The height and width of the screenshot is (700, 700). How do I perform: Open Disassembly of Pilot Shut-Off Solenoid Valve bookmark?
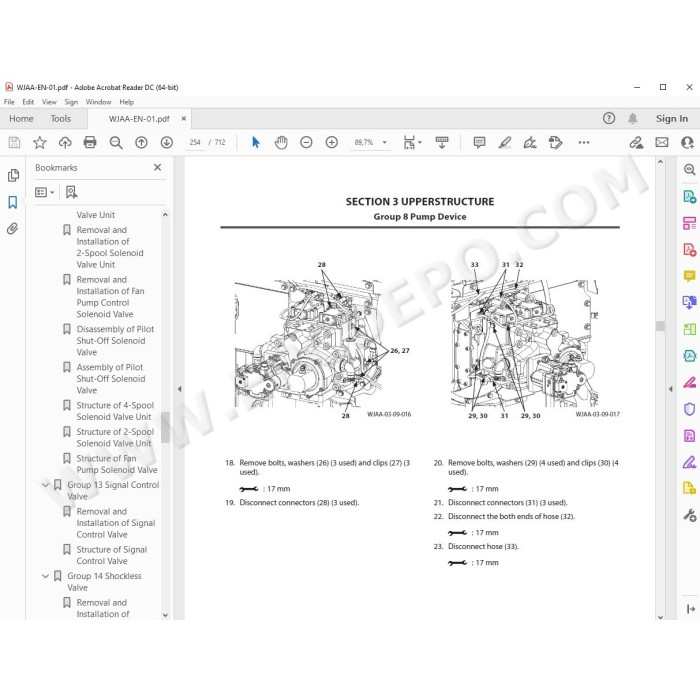[x=115, y=341]
